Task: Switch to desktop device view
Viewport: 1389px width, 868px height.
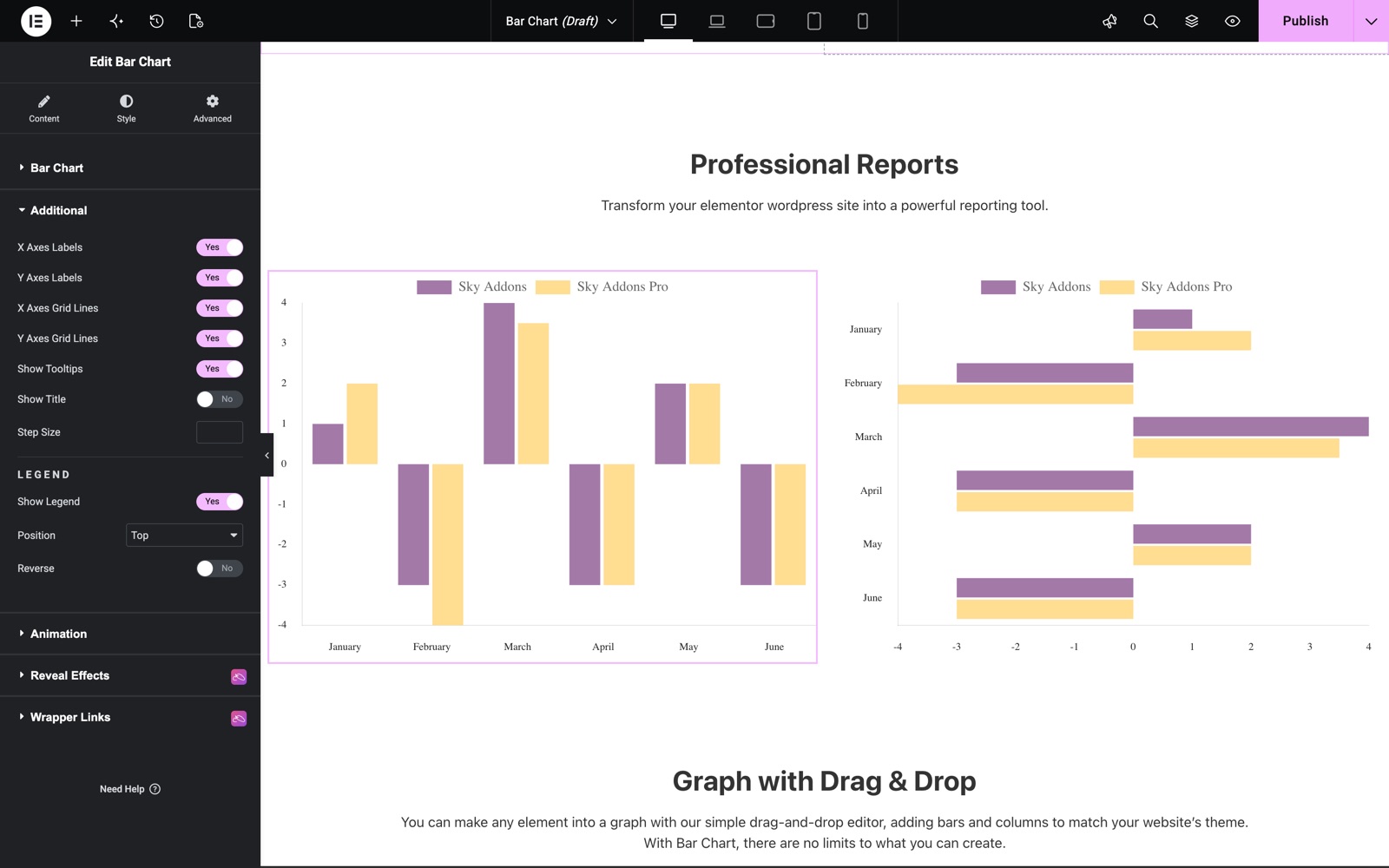Action: click(x=668, y=21)
